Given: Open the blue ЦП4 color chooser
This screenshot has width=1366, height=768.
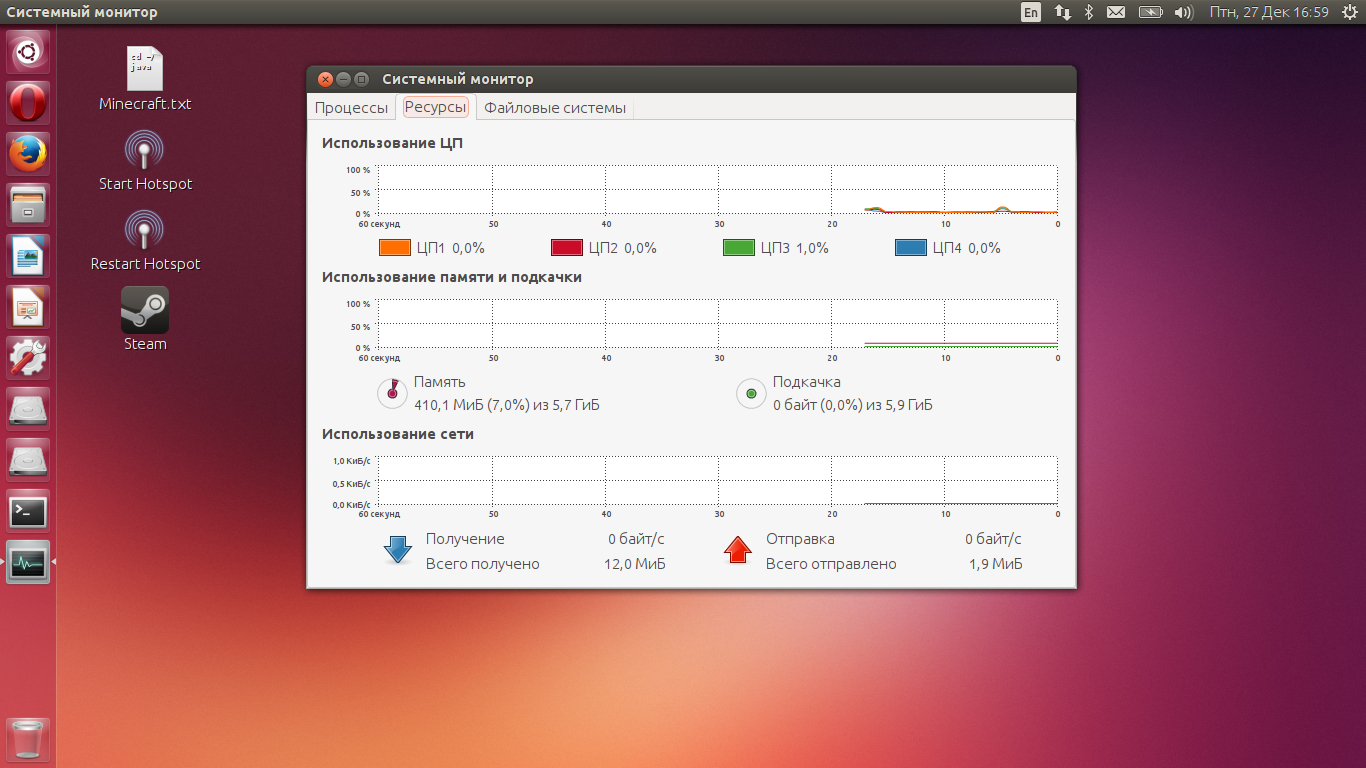Looking at the screenshot, I should point(911,248).
